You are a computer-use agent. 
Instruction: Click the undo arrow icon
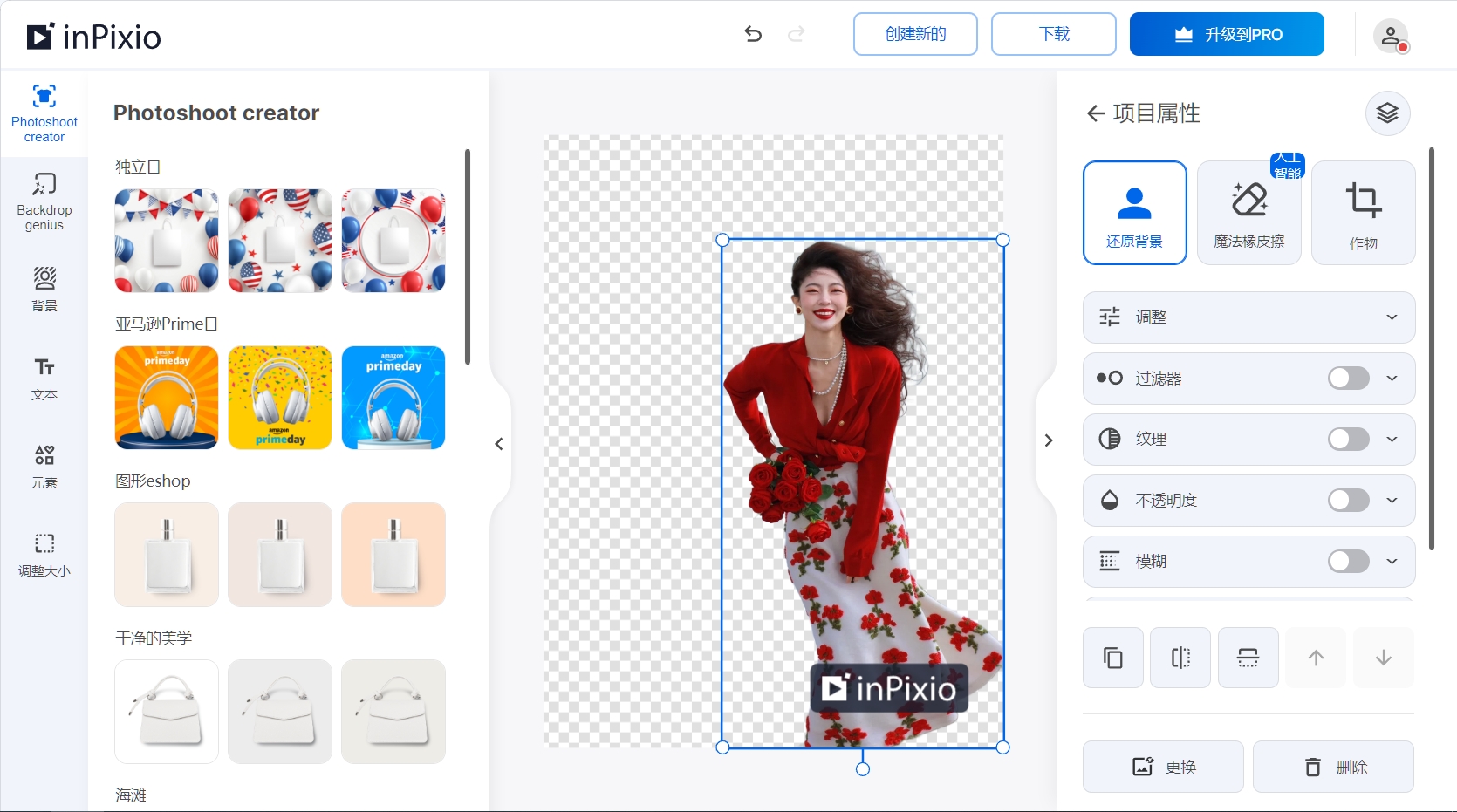point(753,34)
